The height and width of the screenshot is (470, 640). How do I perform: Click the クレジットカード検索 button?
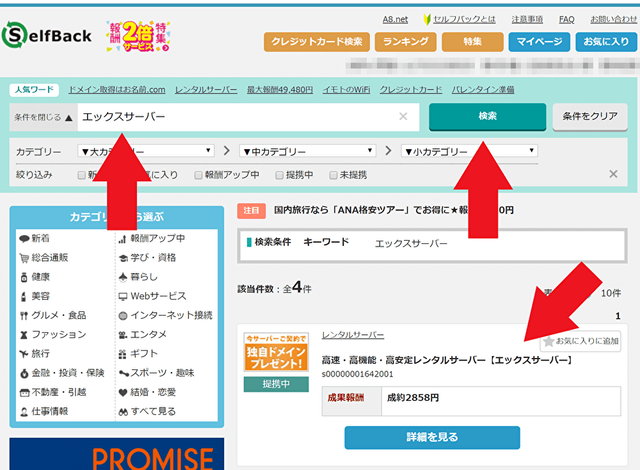(x=317, y=42)
